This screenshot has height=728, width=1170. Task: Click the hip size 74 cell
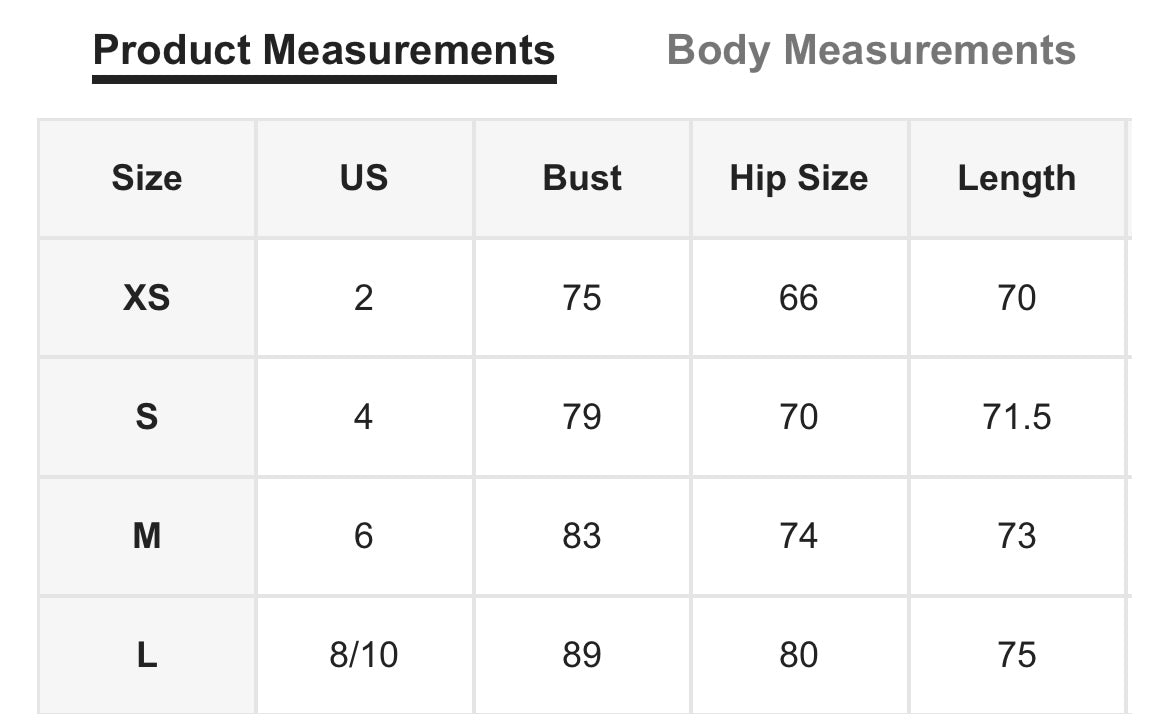click(x=799, y=536)
